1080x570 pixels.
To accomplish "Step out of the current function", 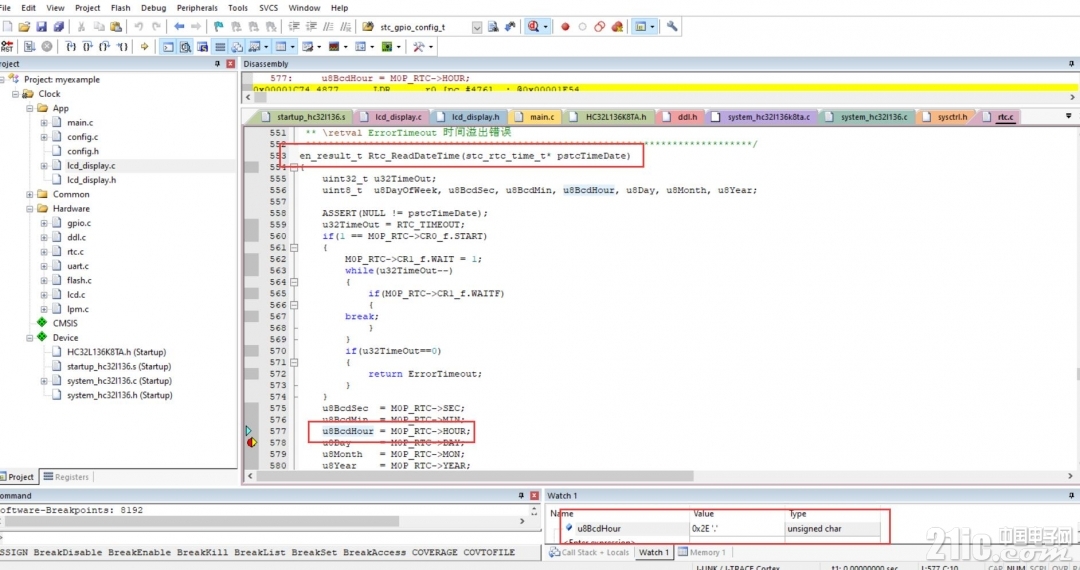I will (105, 47).
